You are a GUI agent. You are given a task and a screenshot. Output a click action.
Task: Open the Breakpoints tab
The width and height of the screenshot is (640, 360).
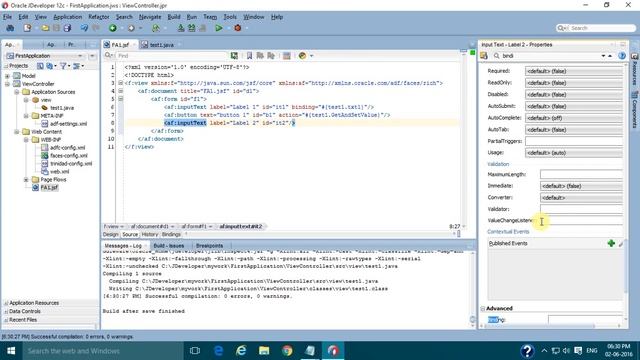coord(209,246)
